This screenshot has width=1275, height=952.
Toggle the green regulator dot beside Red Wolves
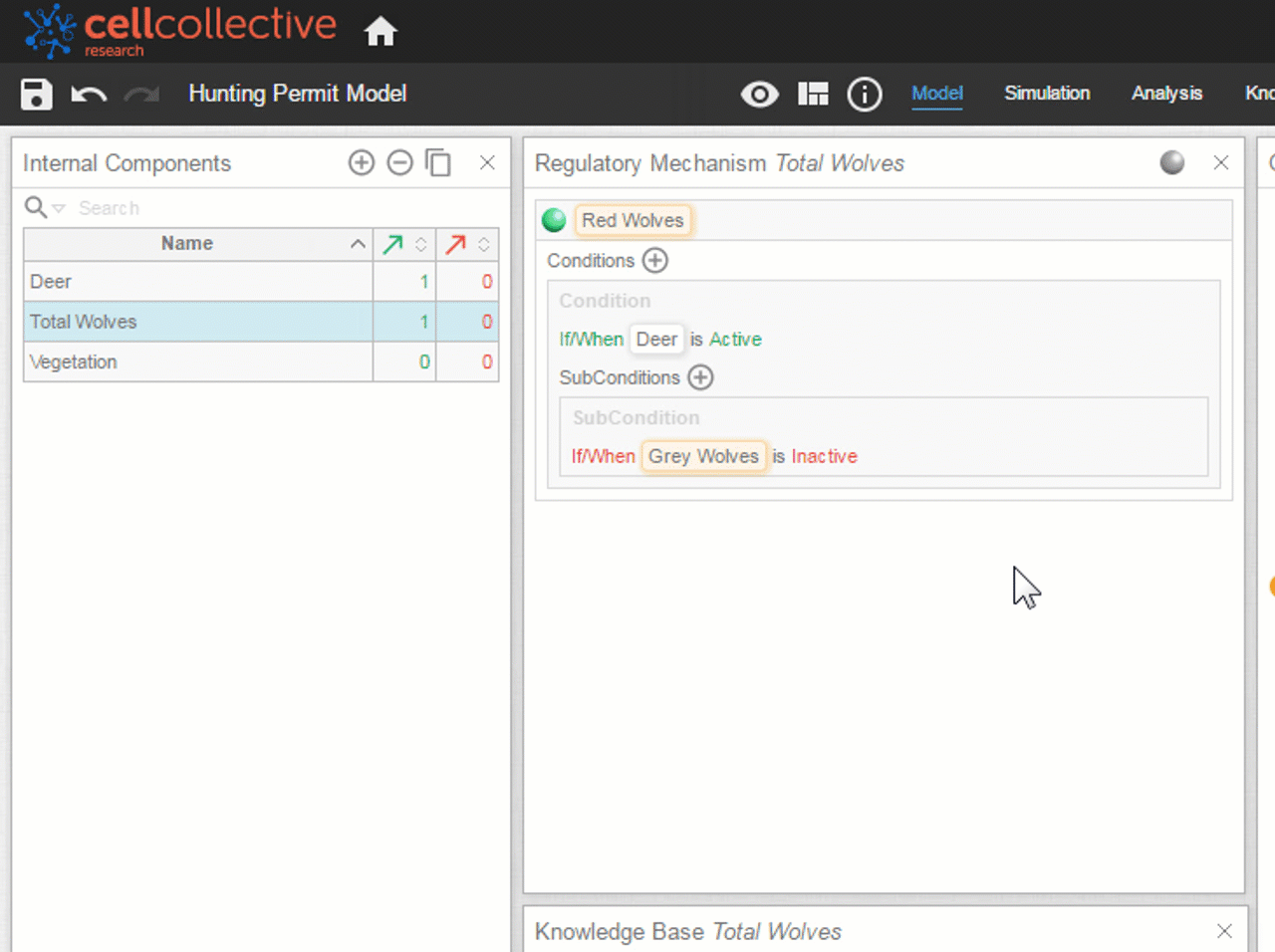pos(554,220)
